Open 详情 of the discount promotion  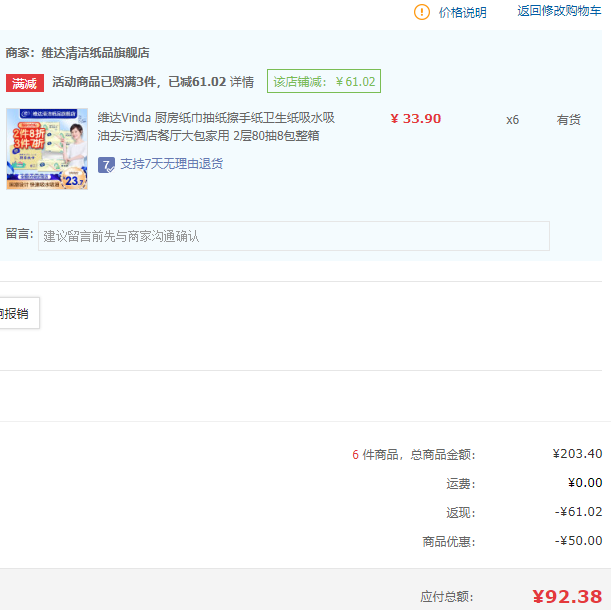click(x=242, y=82)
